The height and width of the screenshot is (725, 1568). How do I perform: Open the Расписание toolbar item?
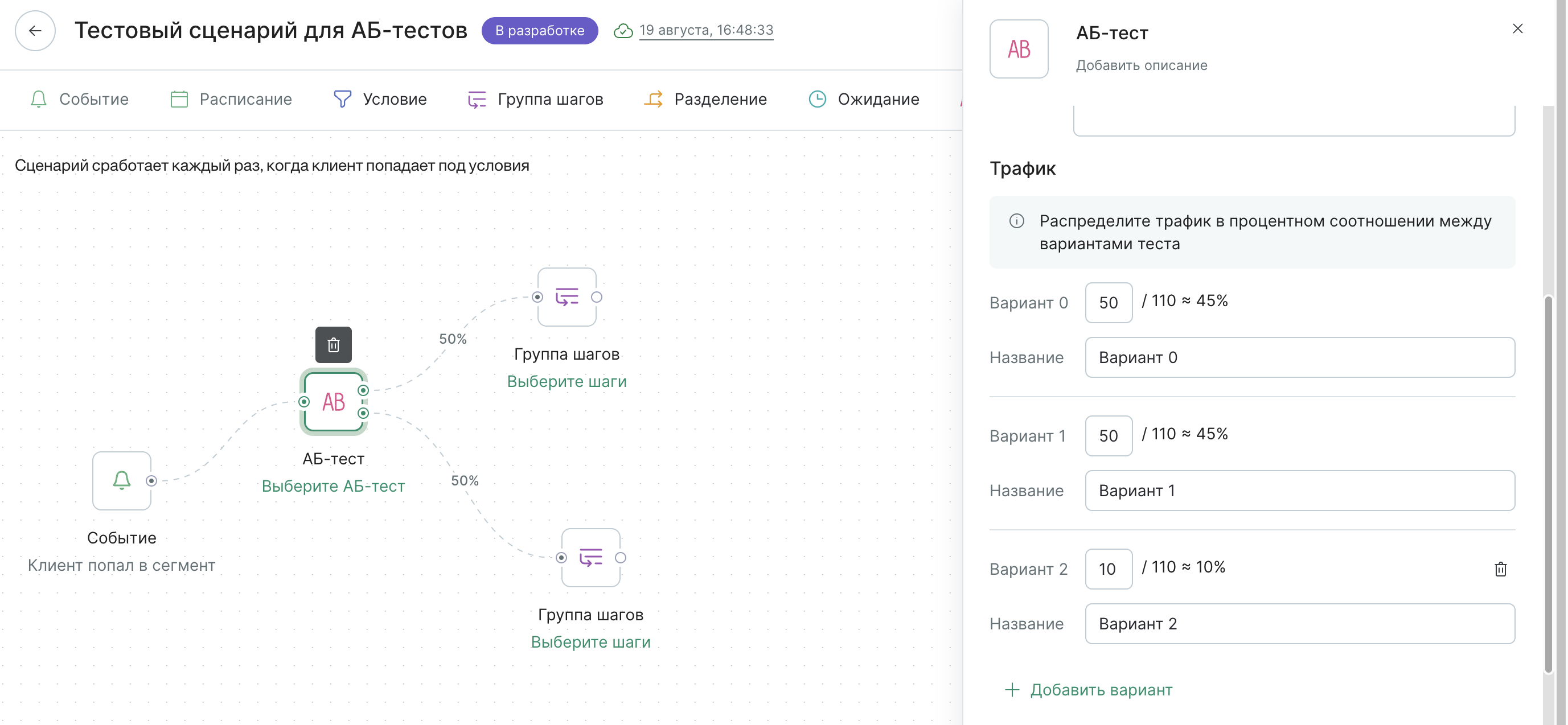pyautogui.click(x=231, y=99)
